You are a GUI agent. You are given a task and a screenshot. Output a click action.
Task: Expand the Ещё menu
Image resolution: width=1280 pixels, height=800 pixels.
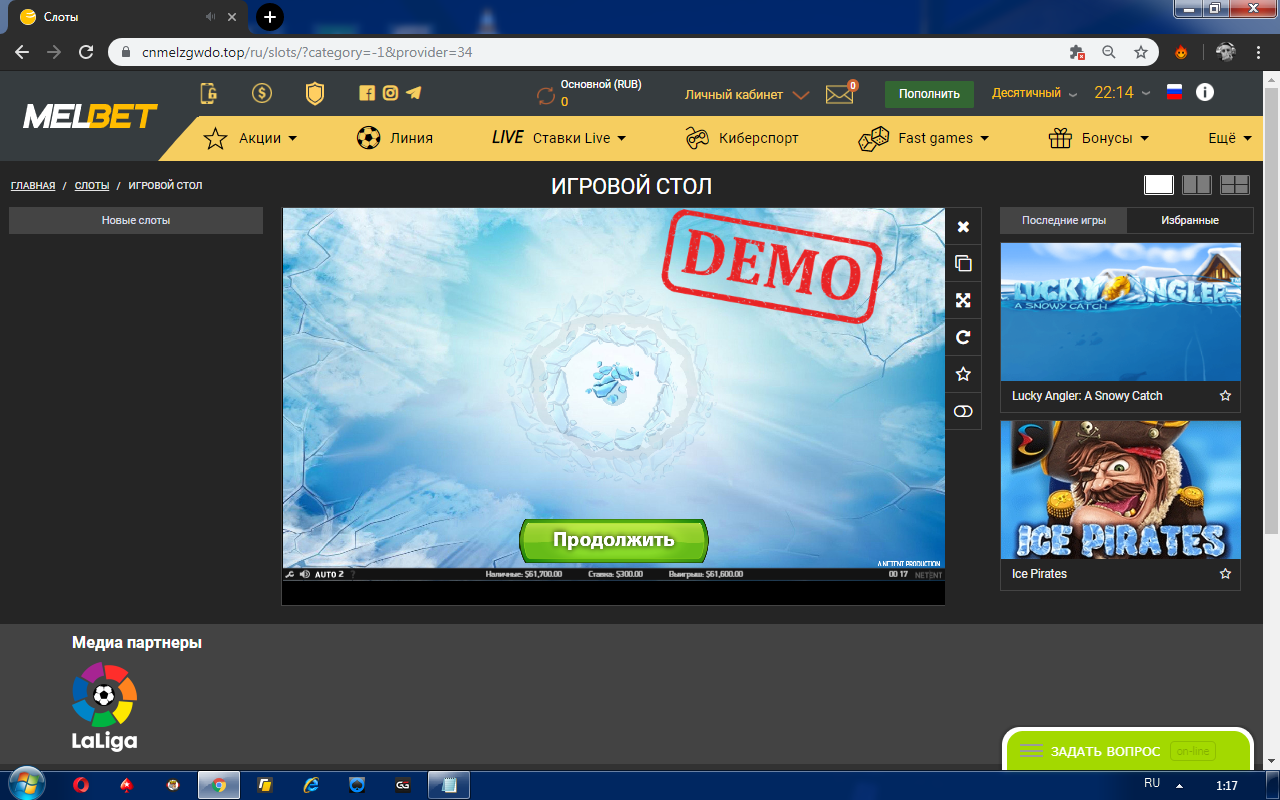click(x=1230, y=138)
